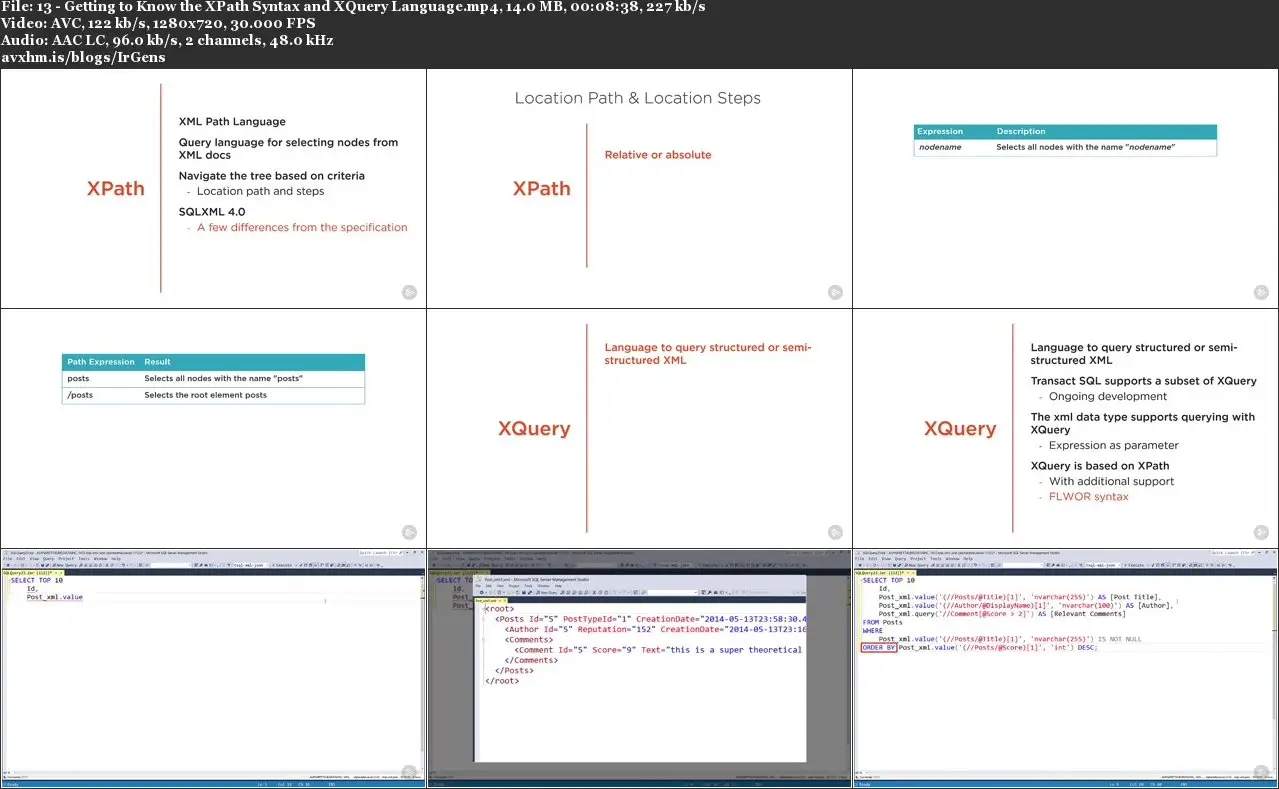Select the video file name line
The image size is (1279, 789).
[353, 7]
